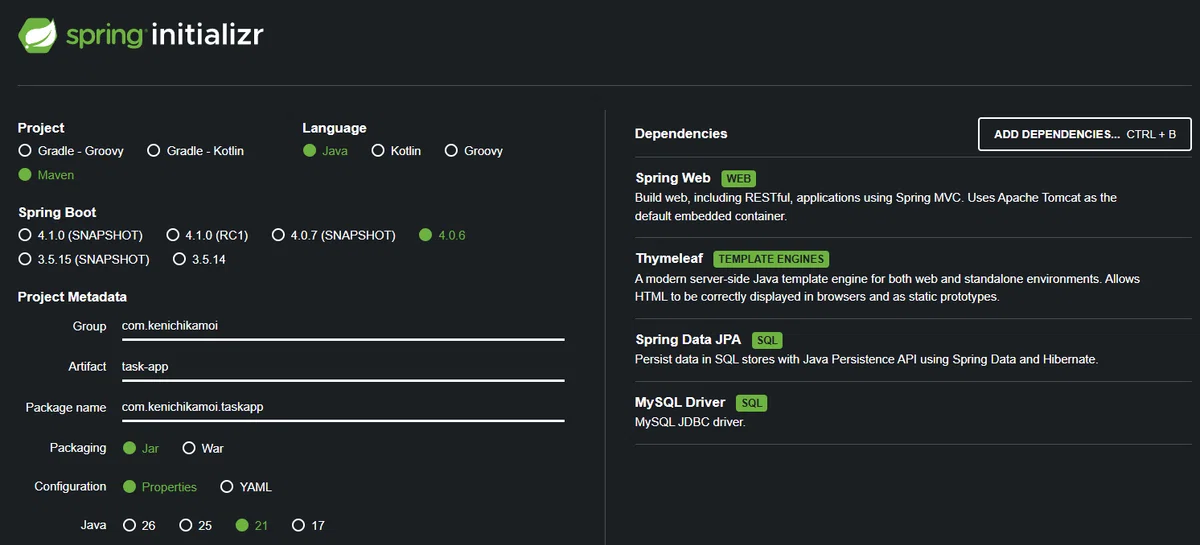
Task: Select Spring Boot version 3.5.14
Action: click(x=199, y=259)
